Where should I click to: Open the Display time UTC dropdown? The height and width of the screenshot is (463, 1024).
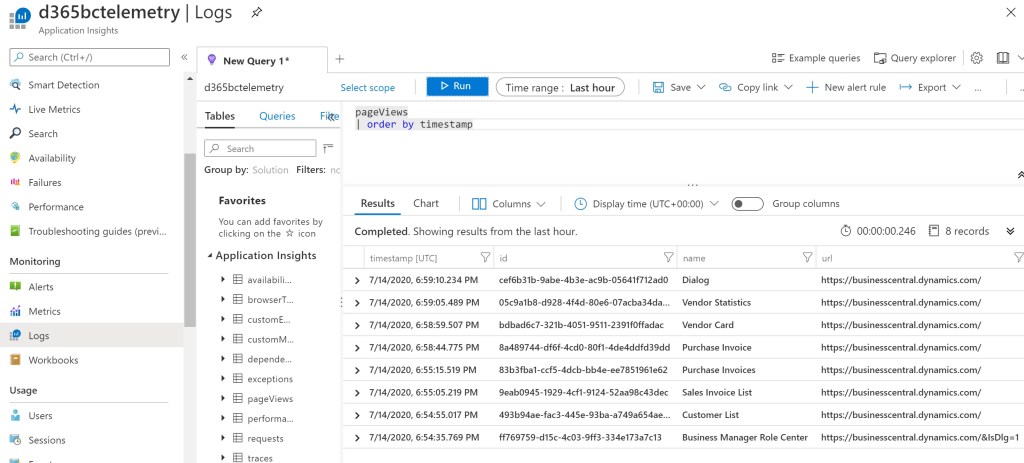point(647,204)
